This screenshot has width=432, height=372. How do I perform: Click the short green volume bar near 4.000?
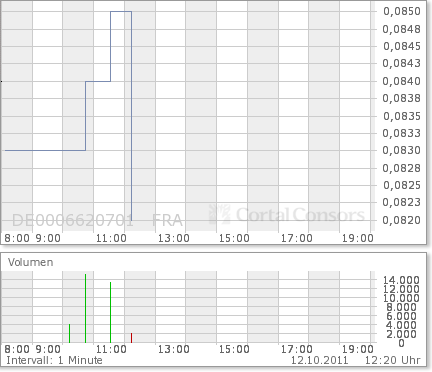pos(69,333)
